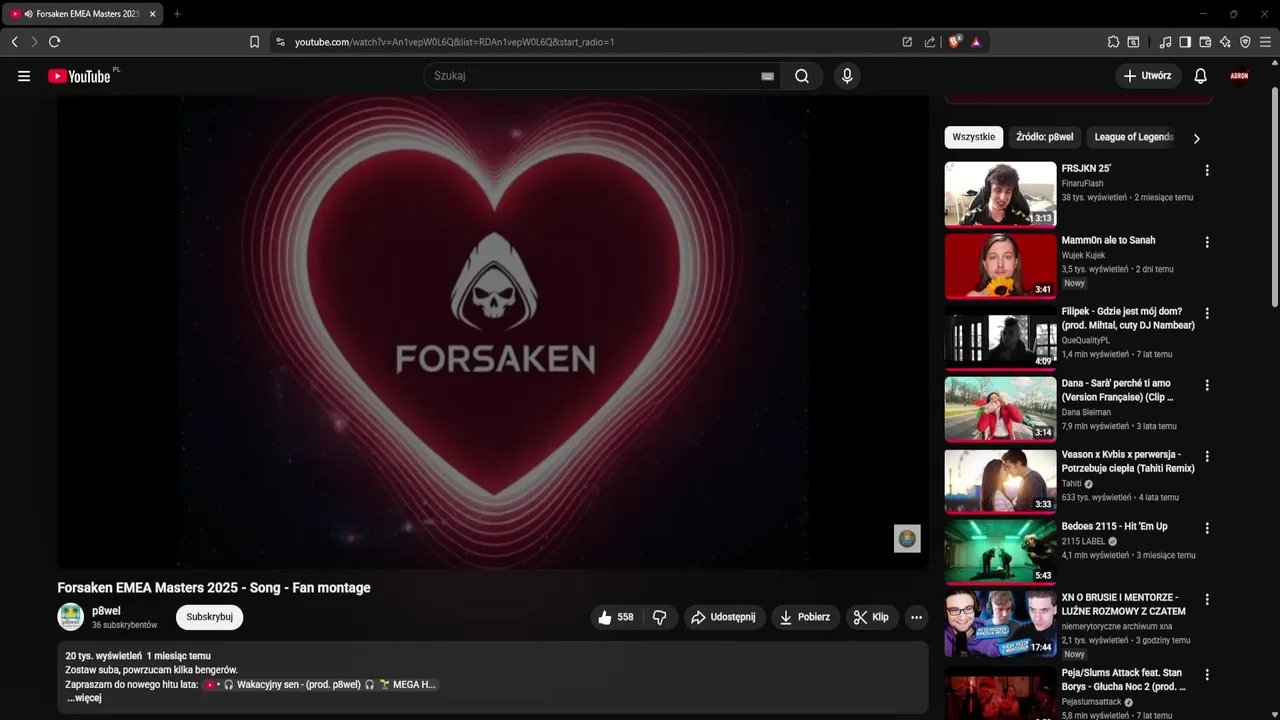Click the video player heart FORSAKEN frame
The image size is (1280, 720).
pos(493,332)
